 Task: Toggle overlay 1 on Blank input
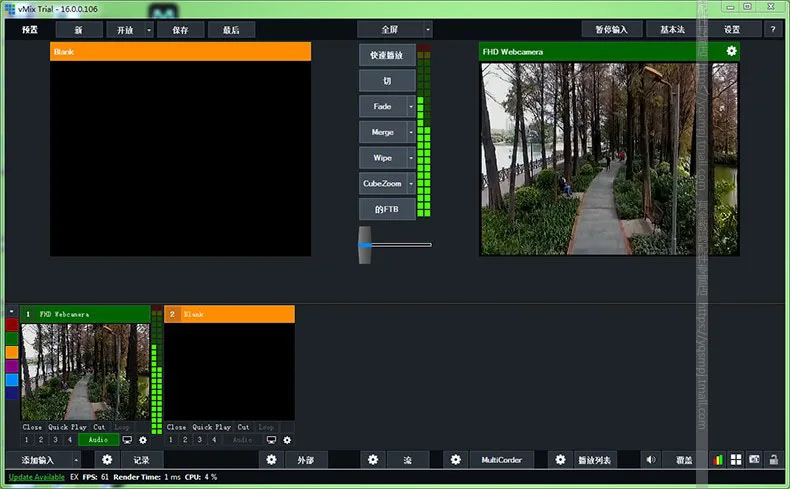171,440
